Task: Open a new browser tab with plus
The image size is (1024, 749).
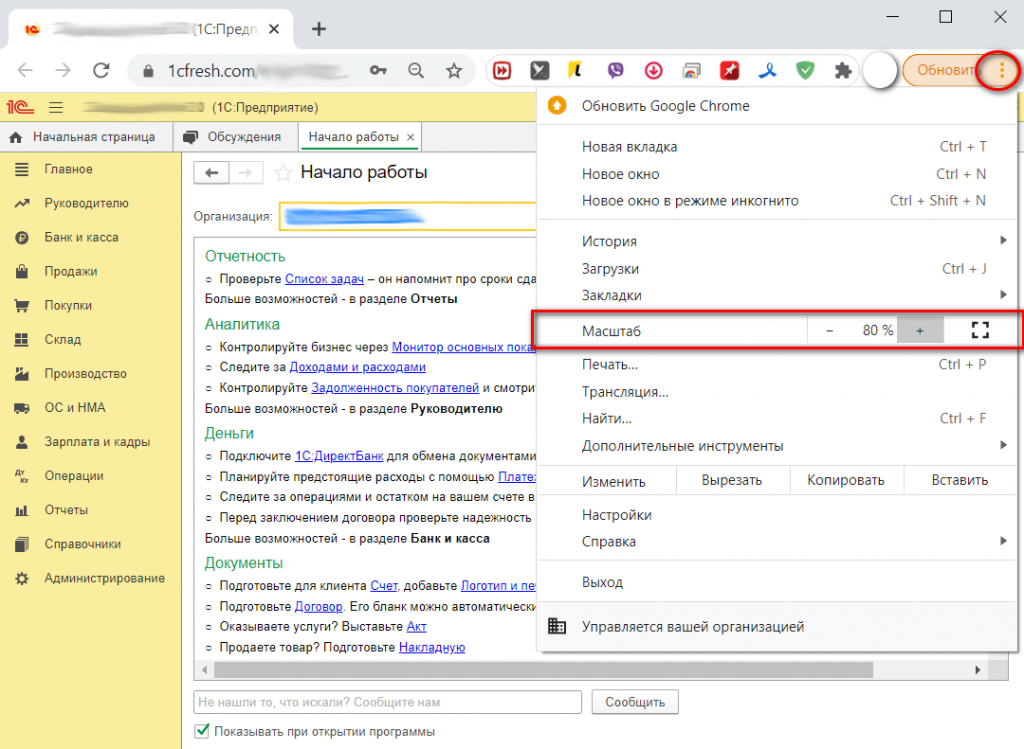Action: (319, 28)
